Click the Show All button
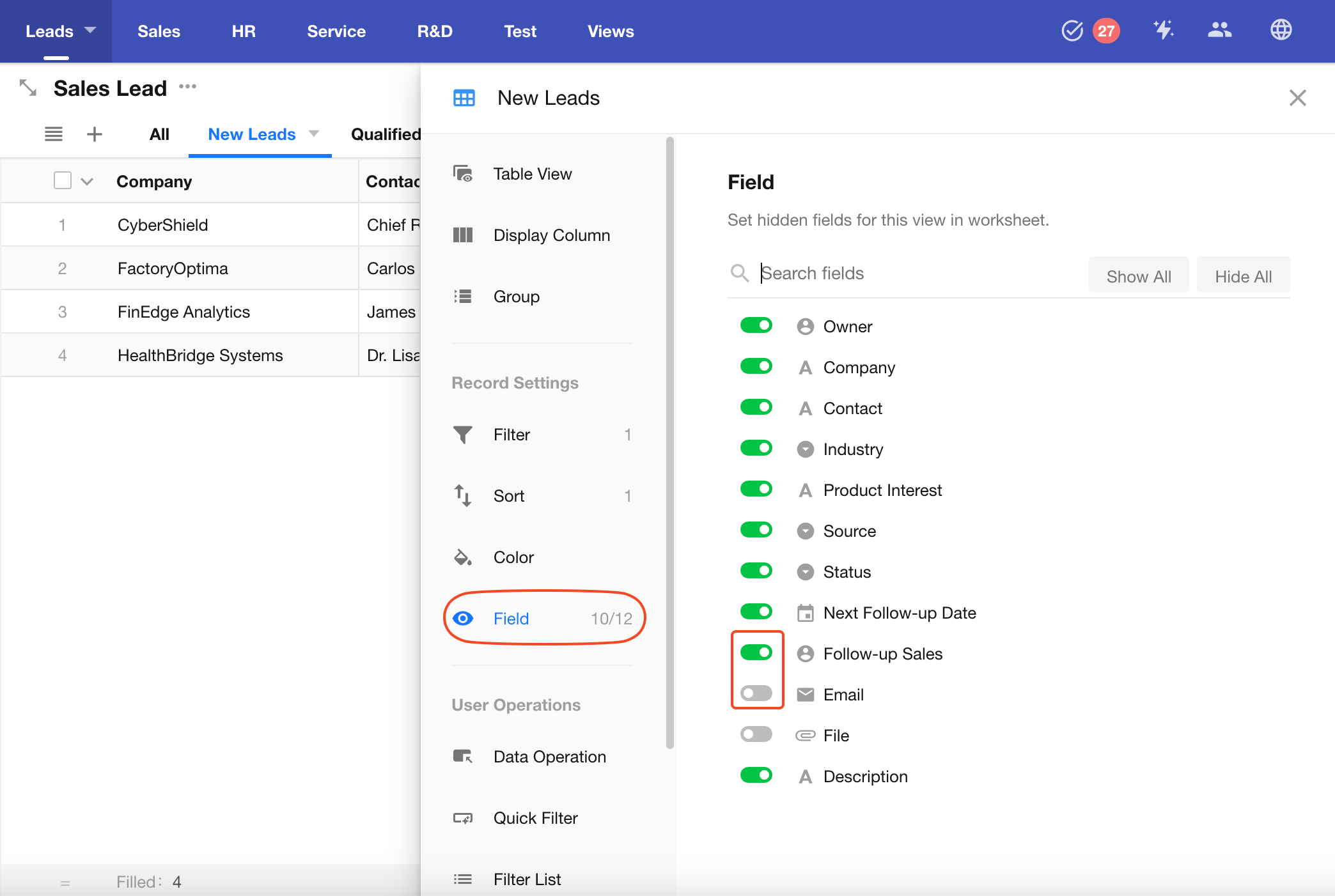The image size is (1335, 896). [1138, 276]
